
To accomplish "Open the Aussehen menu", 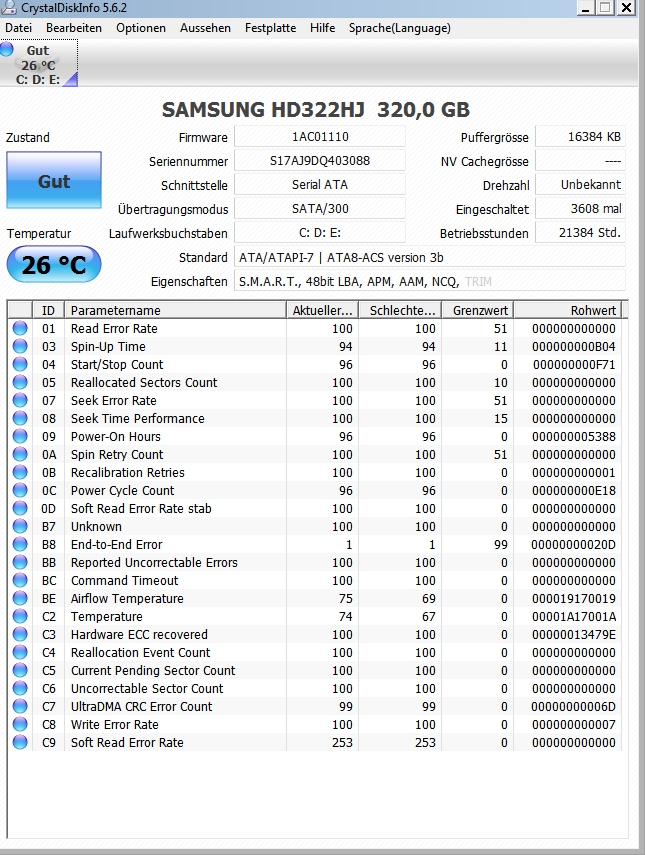I will click(x=205, y=28).
